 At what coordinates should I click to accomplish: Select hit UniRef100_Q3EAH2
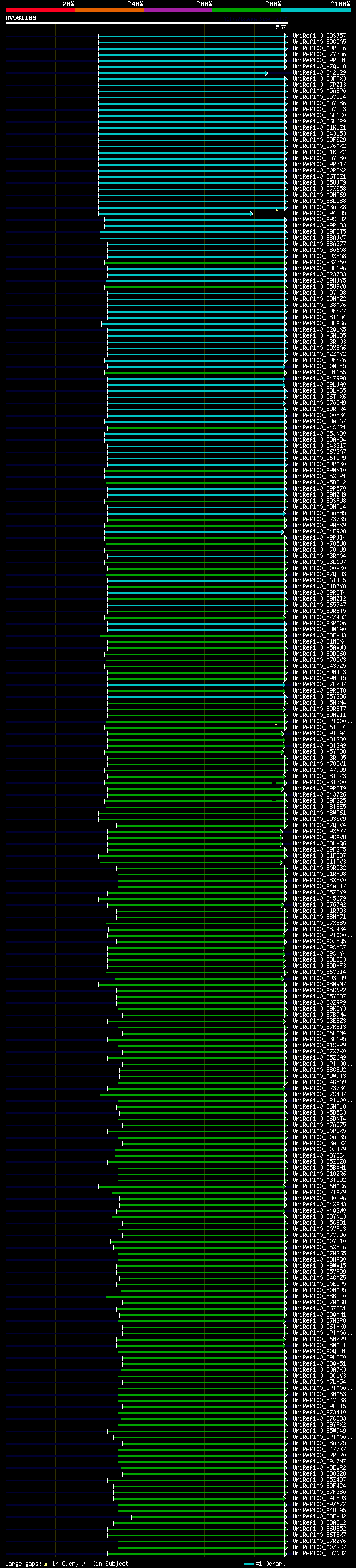[x=319, y=1516]
